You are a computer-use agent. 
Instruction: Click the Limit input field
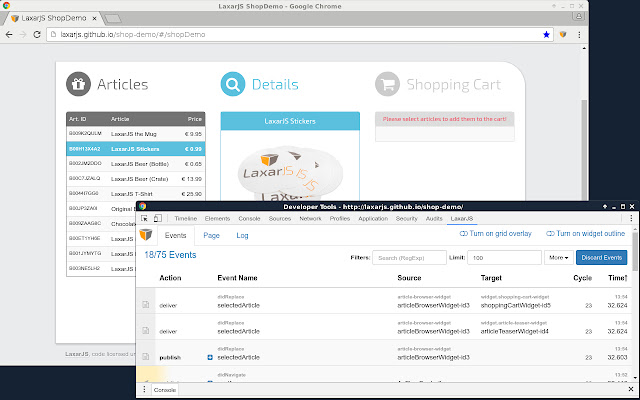(x=504, y=258)
